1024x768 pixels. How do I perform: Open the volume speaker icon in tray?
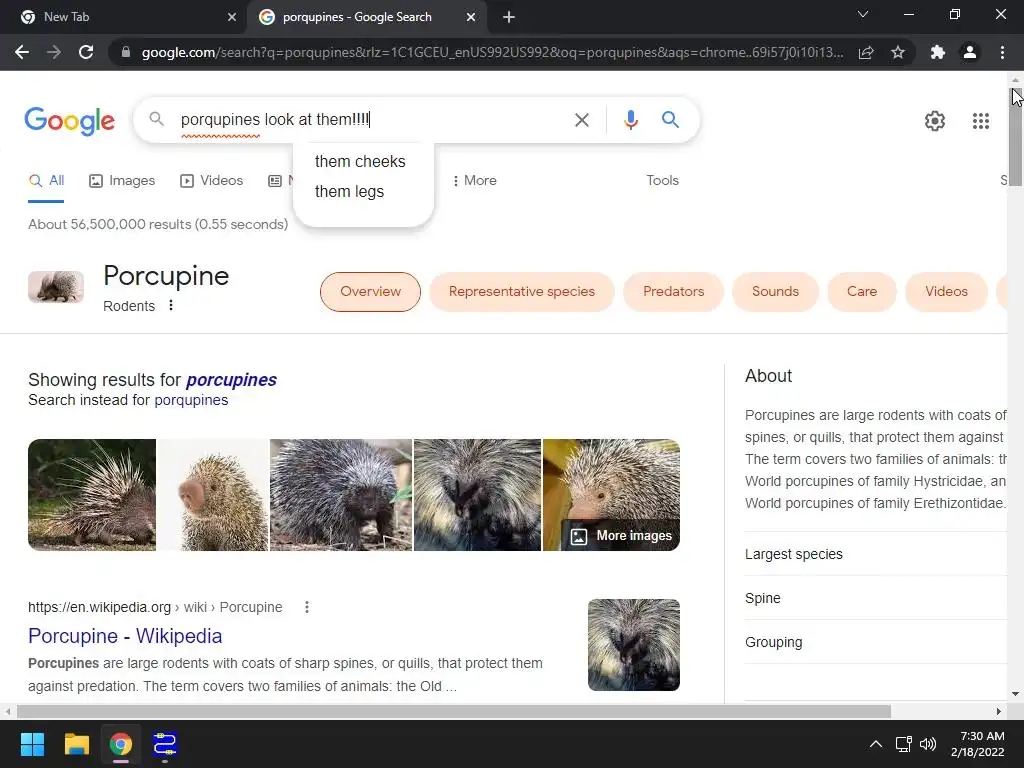[927, 744]
